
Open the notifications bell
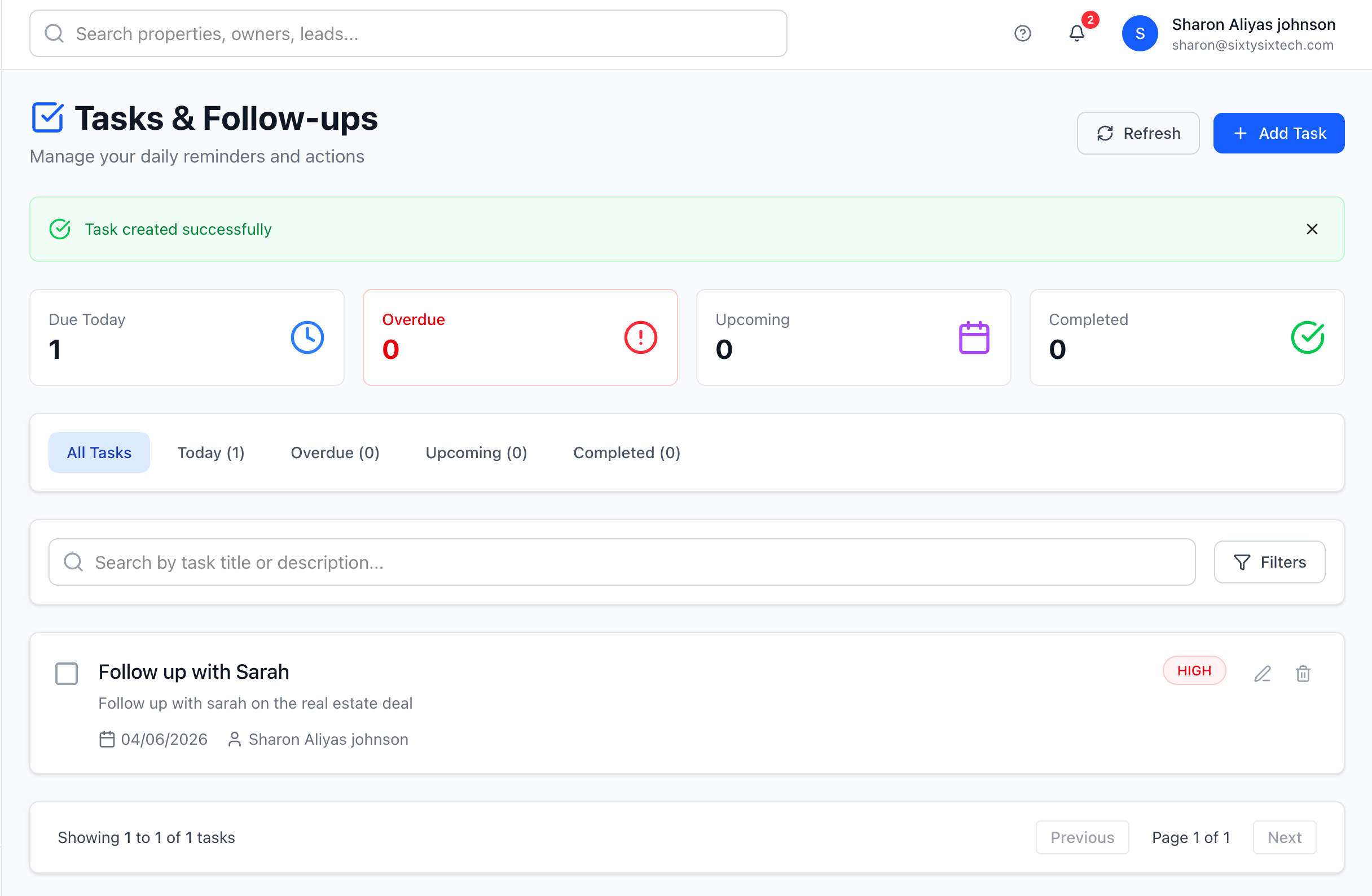click(1076, 33)
